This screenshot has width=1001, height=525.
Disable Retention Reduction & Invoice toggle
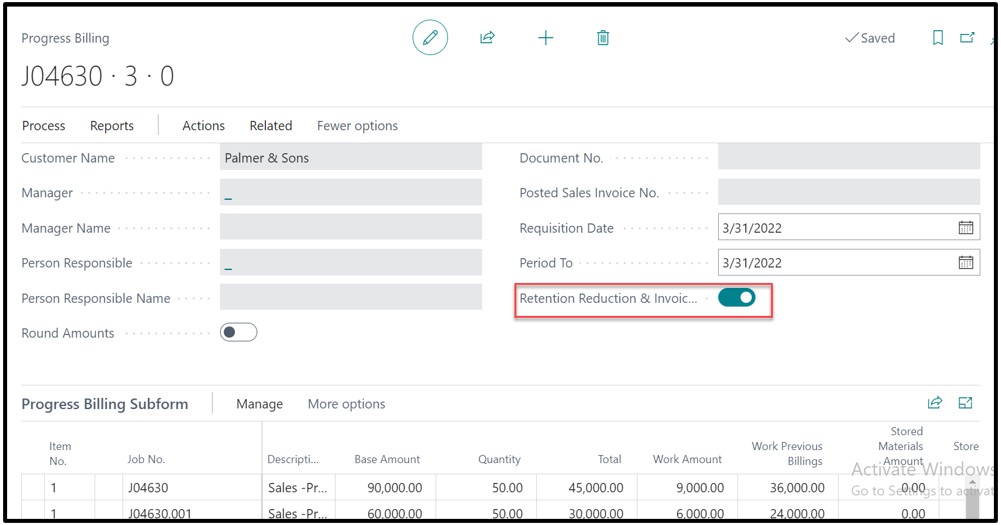click(x=737, y=298)
